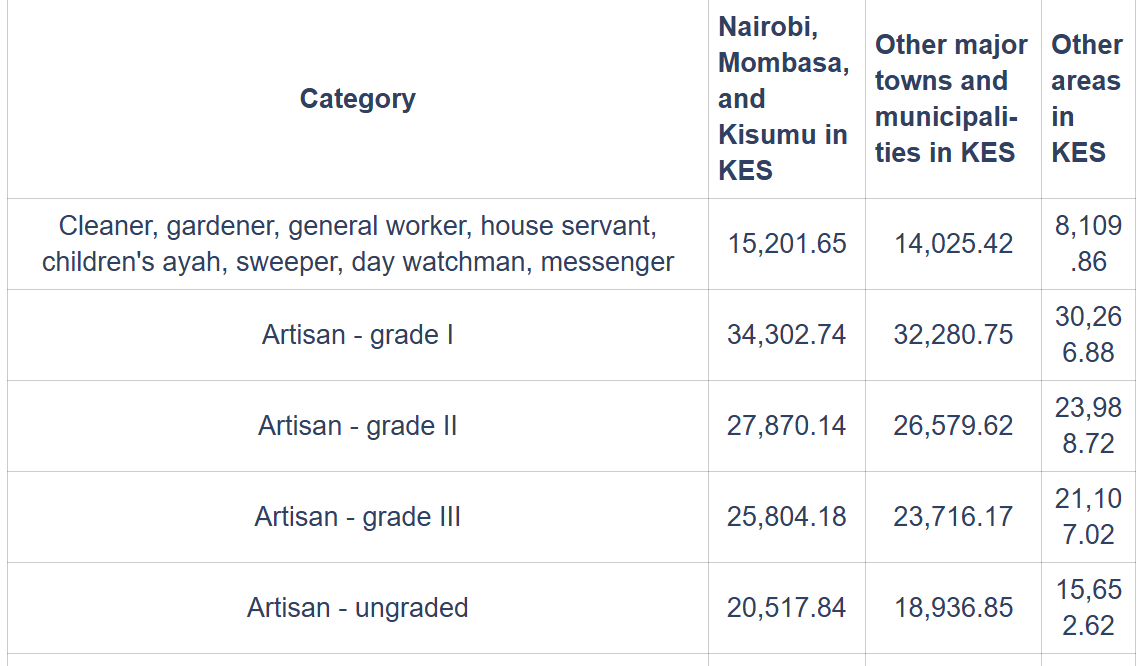This screenshot has width=1138, height=666.
Task: Click the Nairobi, Mombasa, and Kisumu header
Action: (783, 99)
